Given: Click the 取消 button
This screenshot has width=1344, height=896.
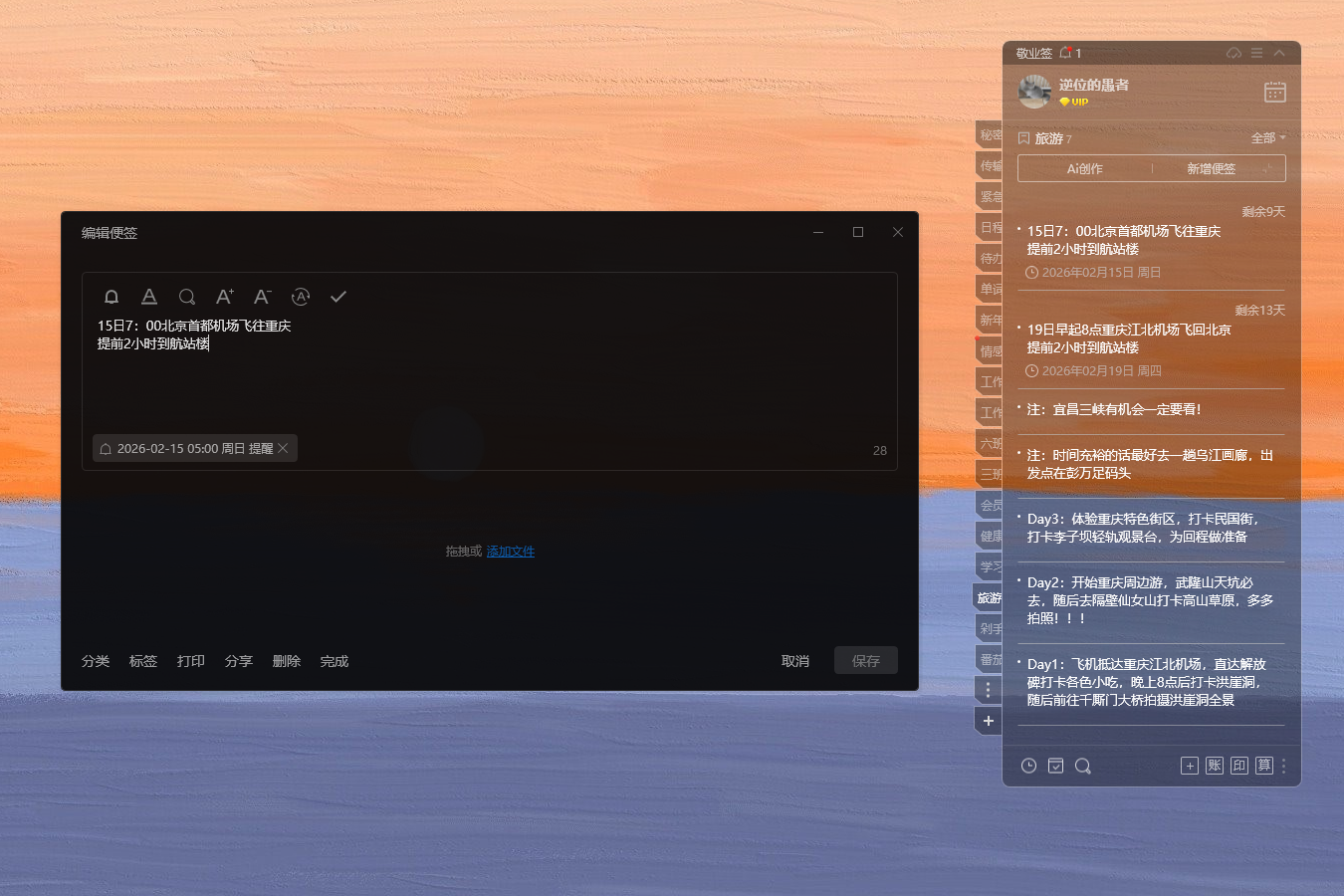Looking at the screenshot, I should (794, 661).
